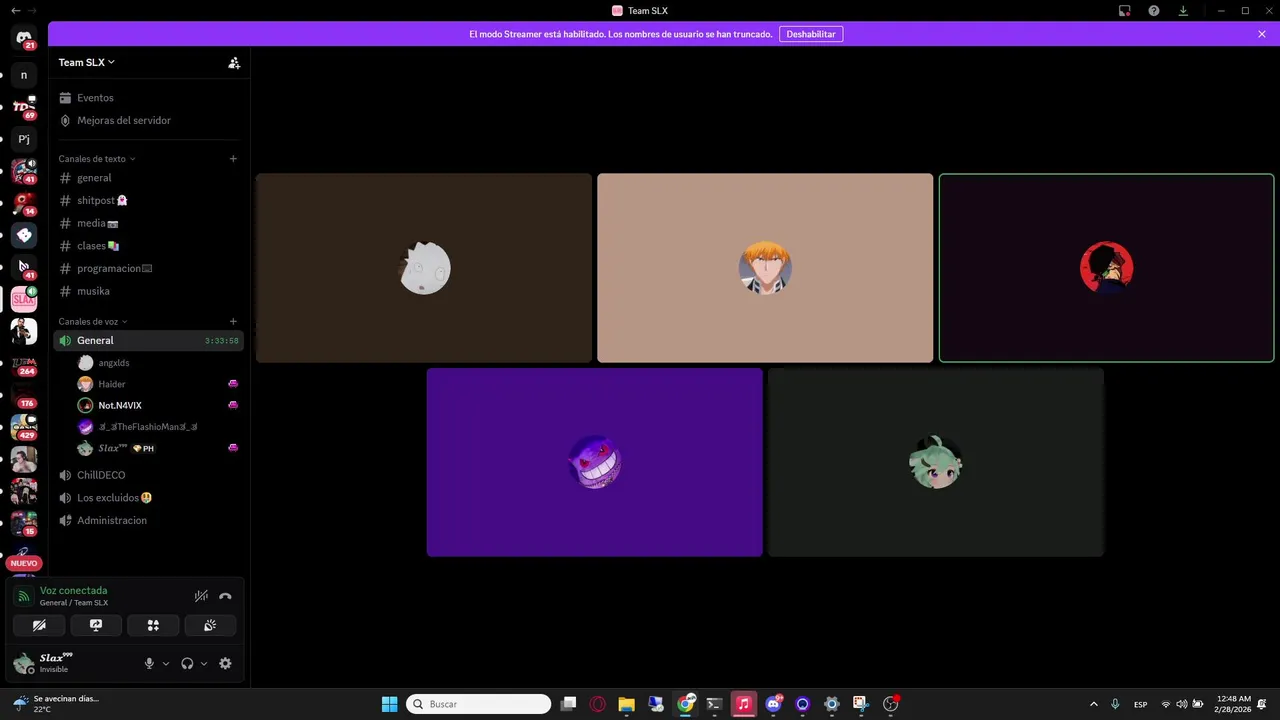The image size is (1280, 720).
Task: Open weather widget in taskbar
Action: click(x=58, y=704)
